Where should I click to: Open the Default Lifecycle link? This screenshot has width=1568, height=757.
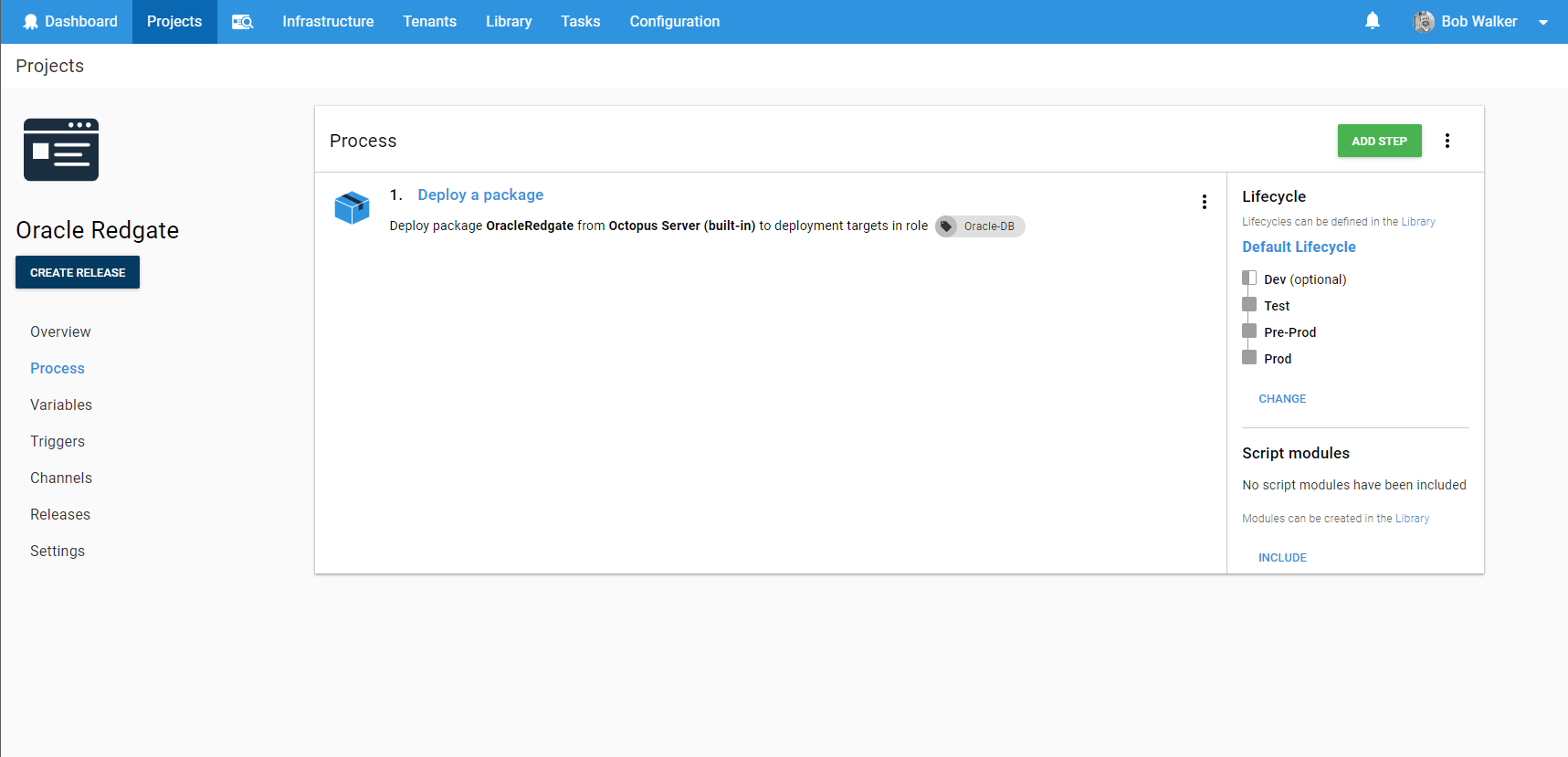[1299, 247]
